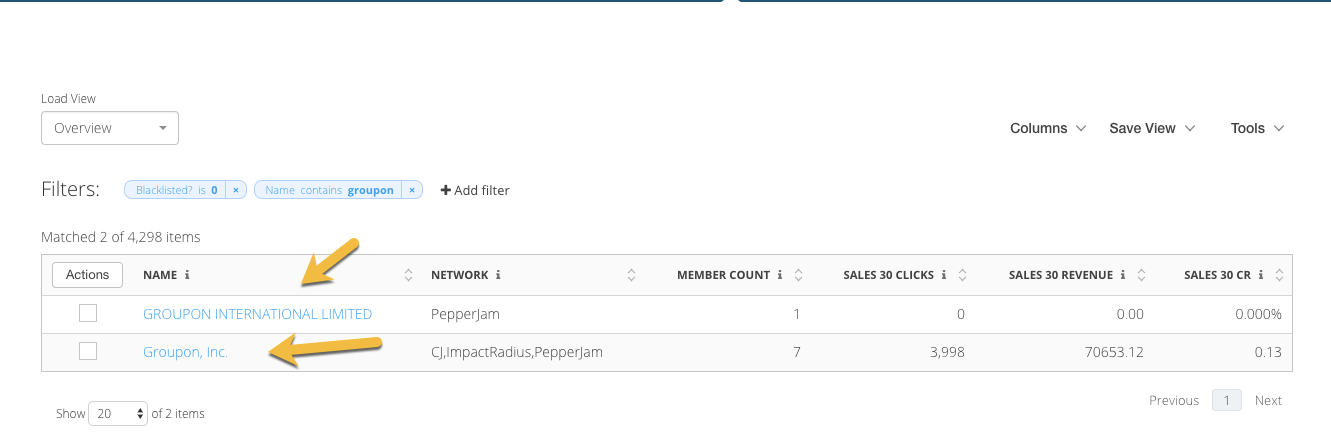Image resolution: width=1331 pixels, height=436 pixels.
Task: Remove the Blacklisted filter with its x
Action: click(235, 190)
